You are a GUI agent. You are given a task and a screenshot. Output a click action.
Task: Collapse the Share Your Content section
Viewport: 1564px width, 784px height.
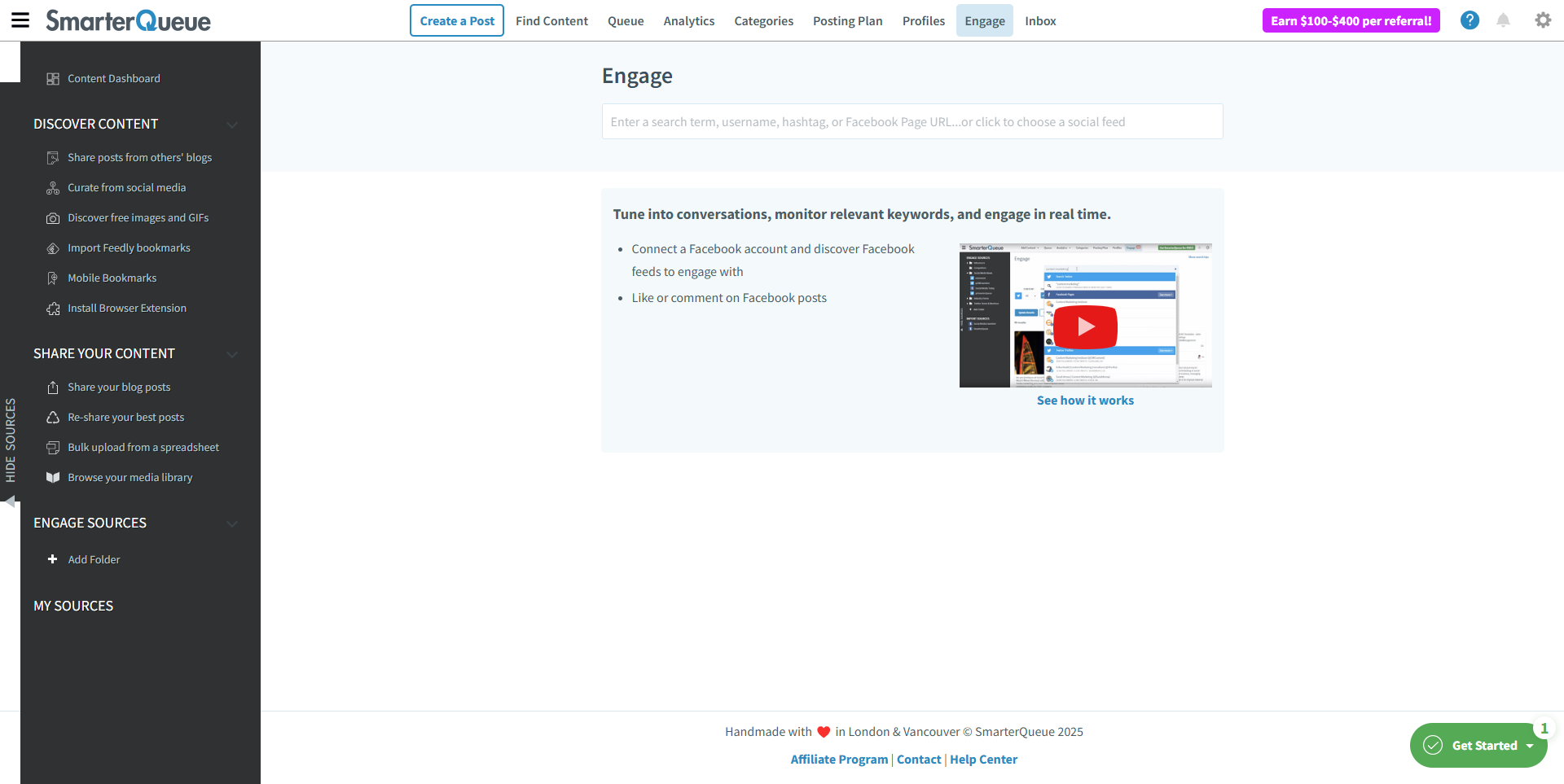232,354
